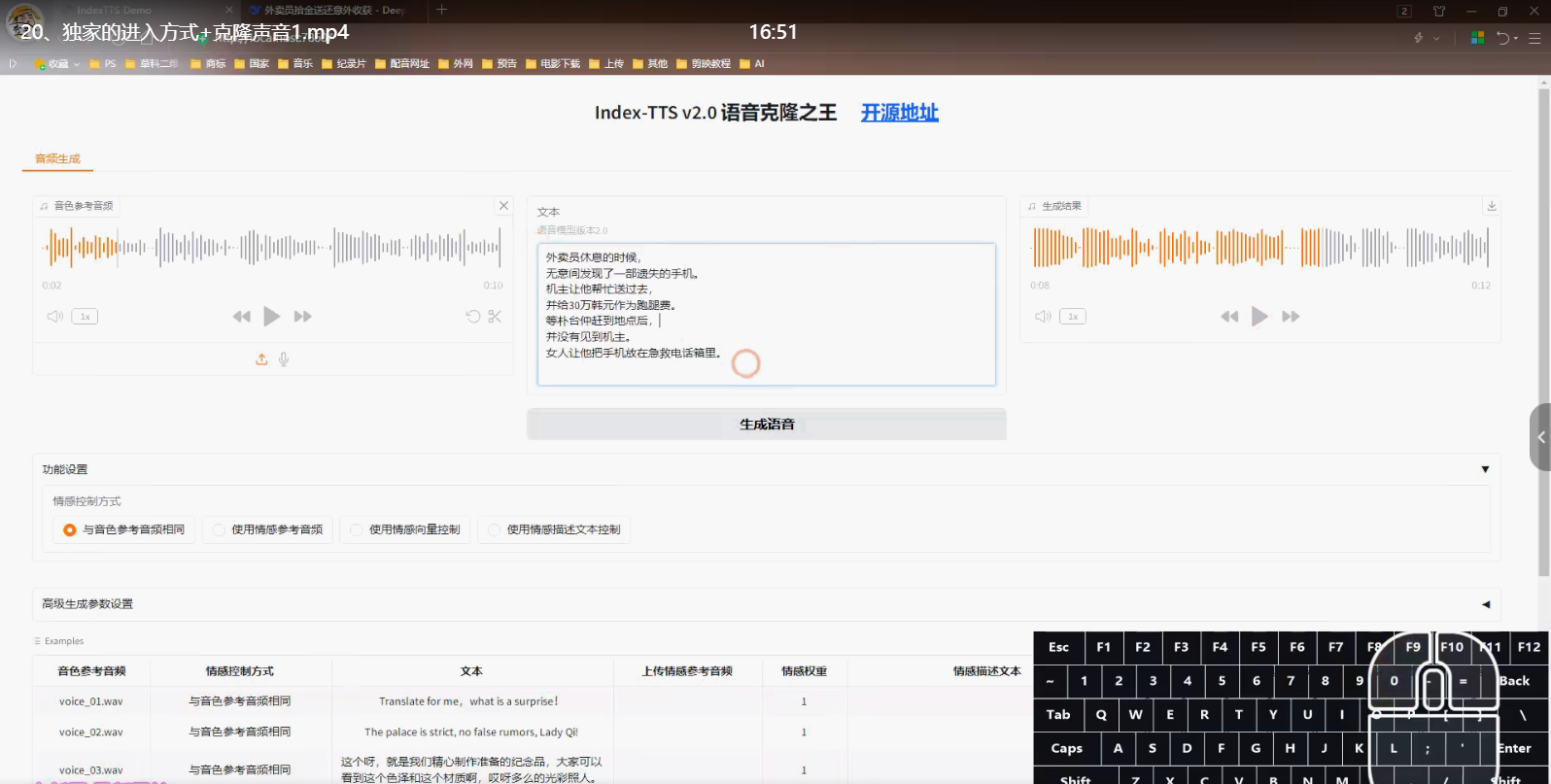Open the 配音网址 bookmark folder
Screen dimensions: 1551x784
[x=402, y=64]
